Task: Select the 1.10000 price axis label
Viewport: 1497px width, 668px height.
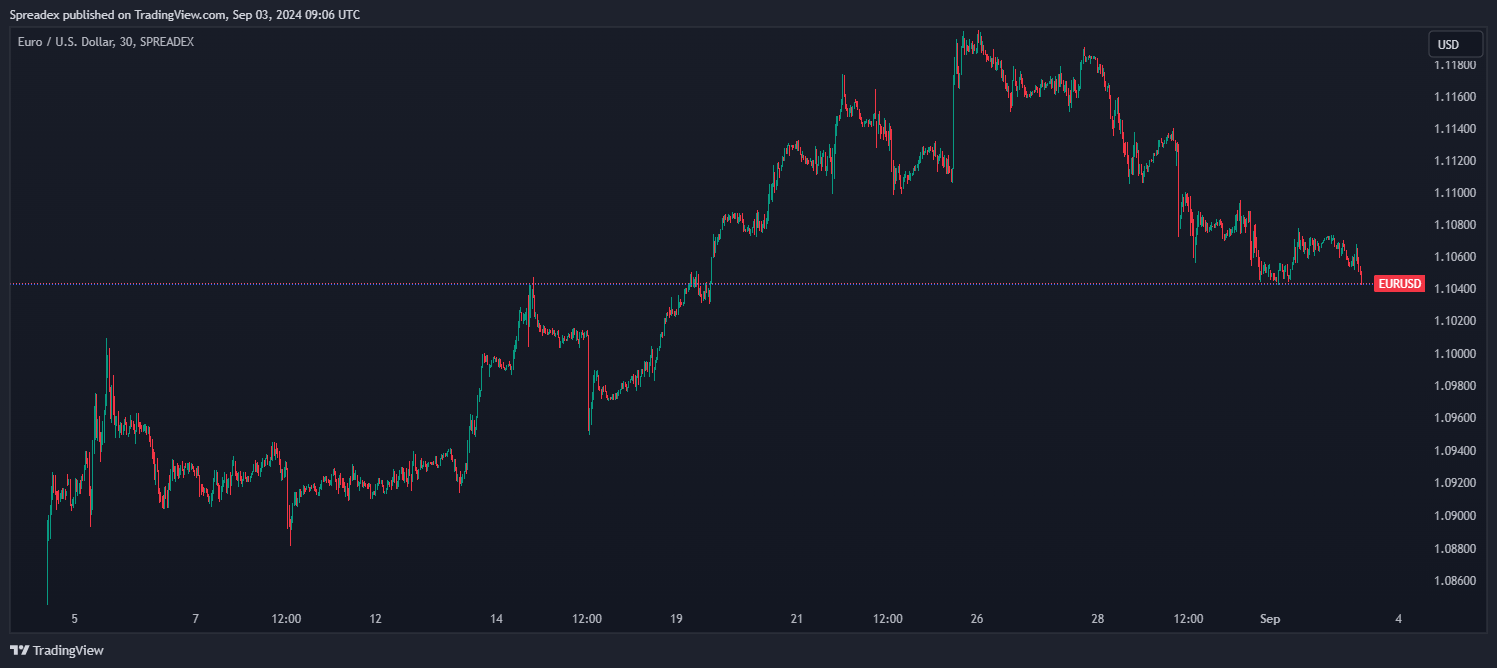Action: [1456, 353]
